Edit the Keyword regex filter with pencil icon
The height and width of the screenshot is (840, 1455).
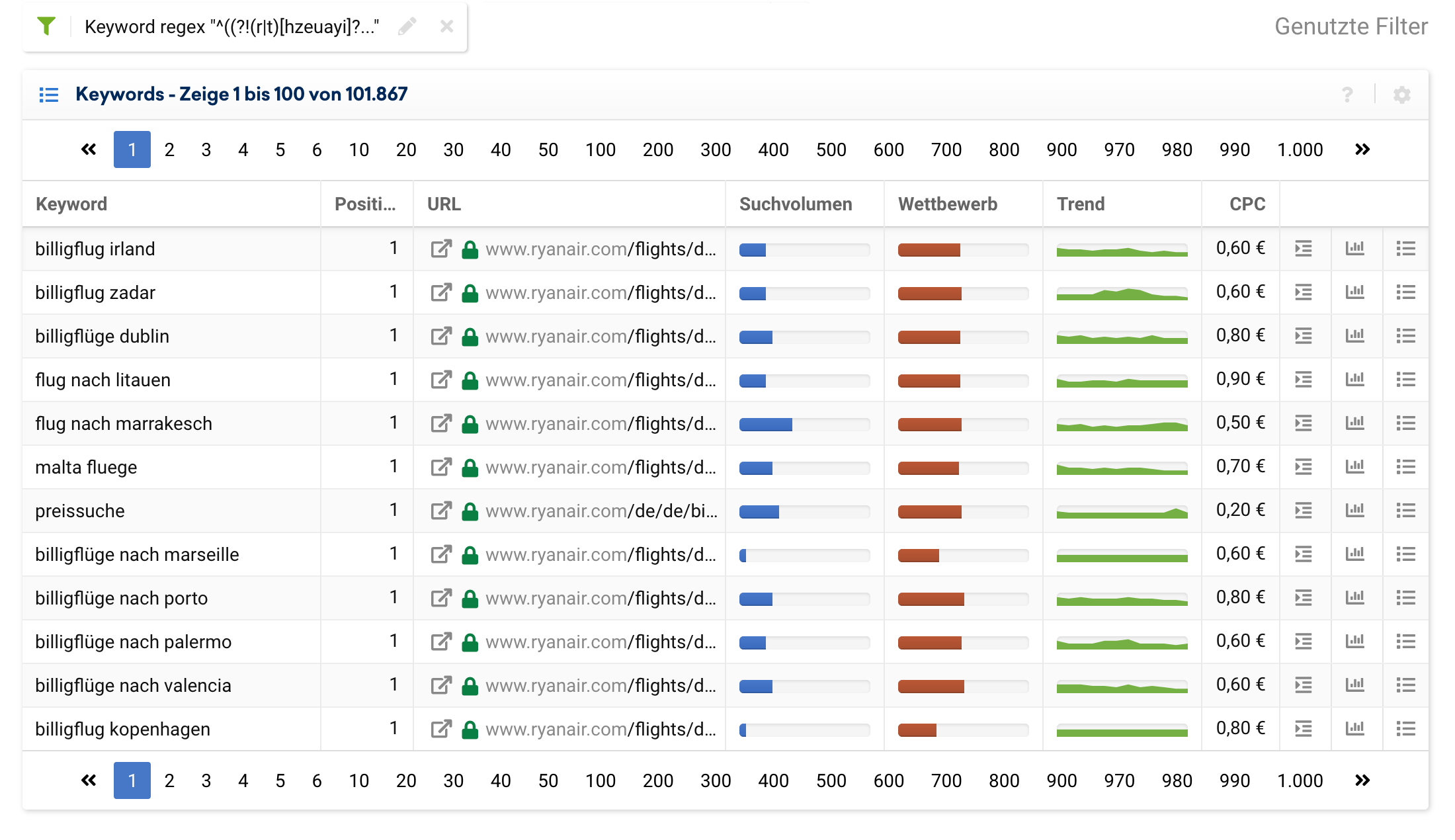click(407, 26)
